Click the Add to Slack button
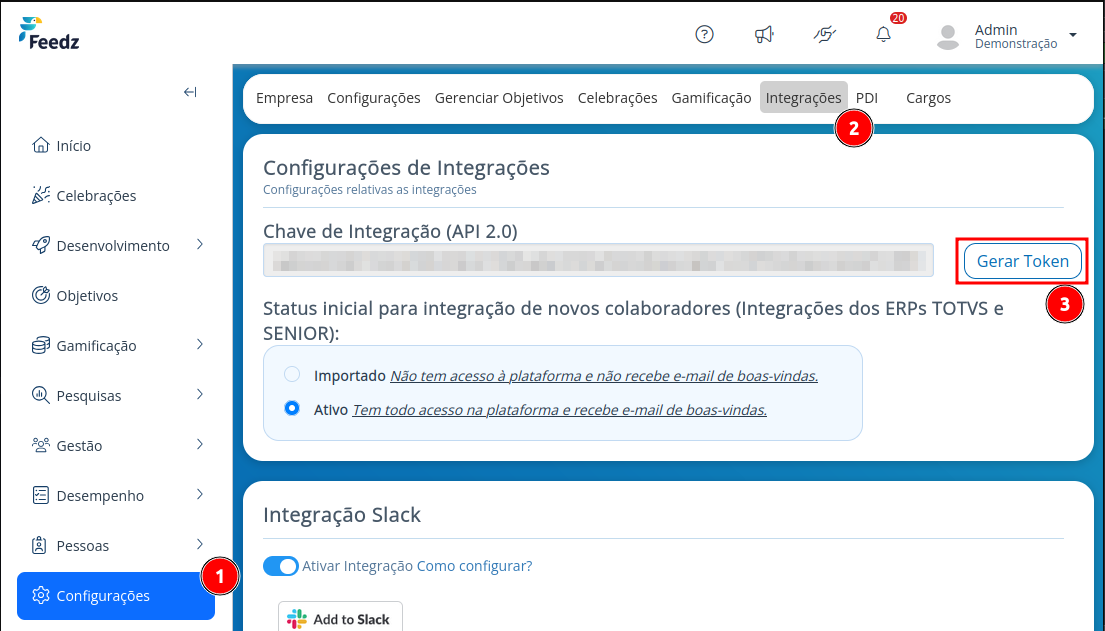Image resolution: width=1105 pixels, height=631 pixels. (340, 618)
